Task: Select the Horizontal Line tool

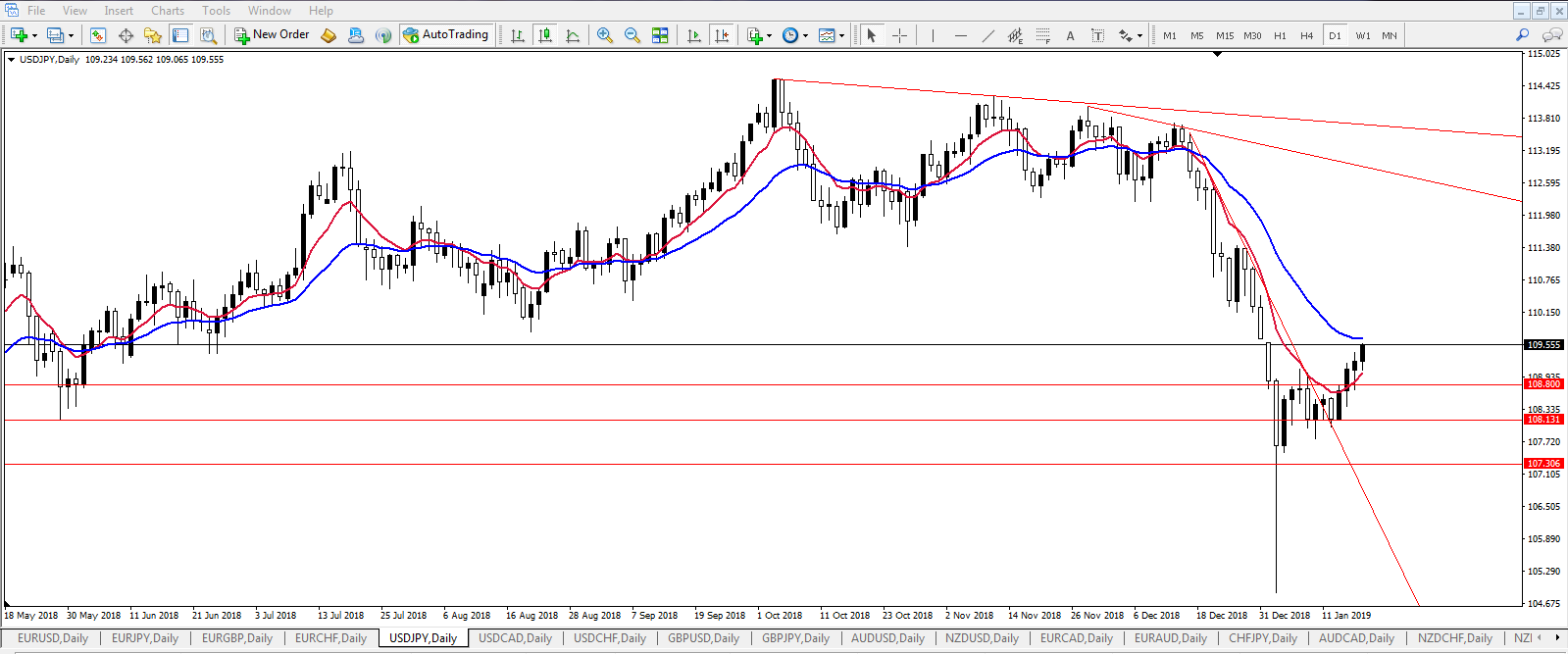Action: [x=960, y=35]
